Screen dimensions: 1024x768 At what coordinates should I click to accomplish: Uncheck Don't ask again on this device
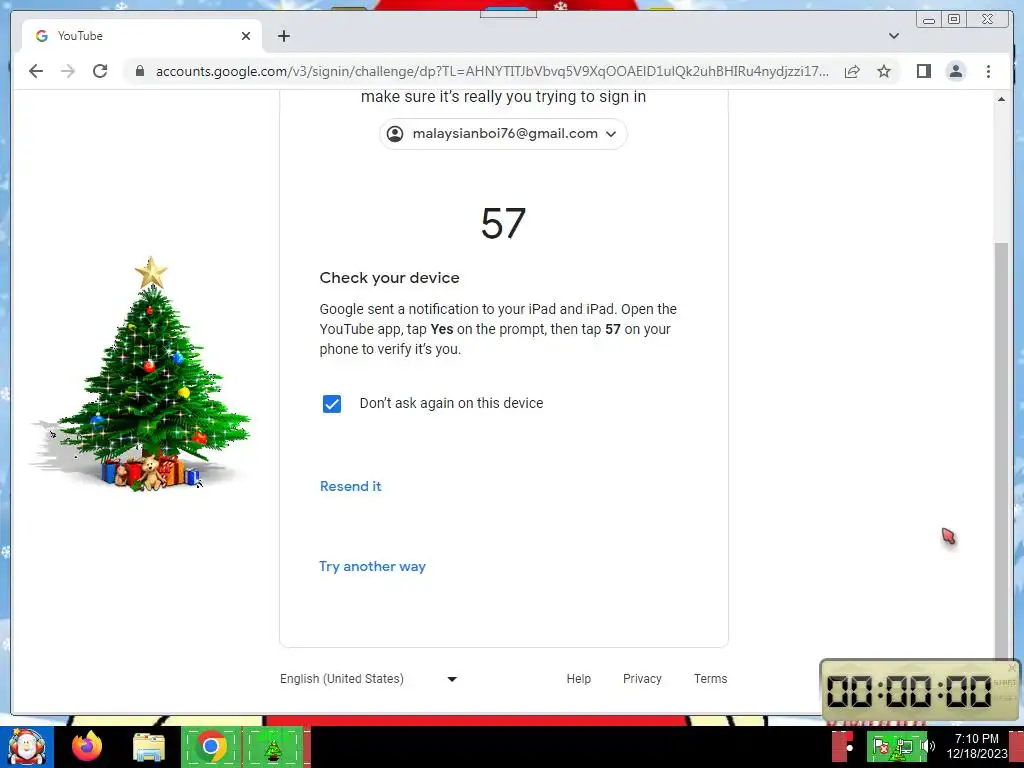(x=332, y=404)
